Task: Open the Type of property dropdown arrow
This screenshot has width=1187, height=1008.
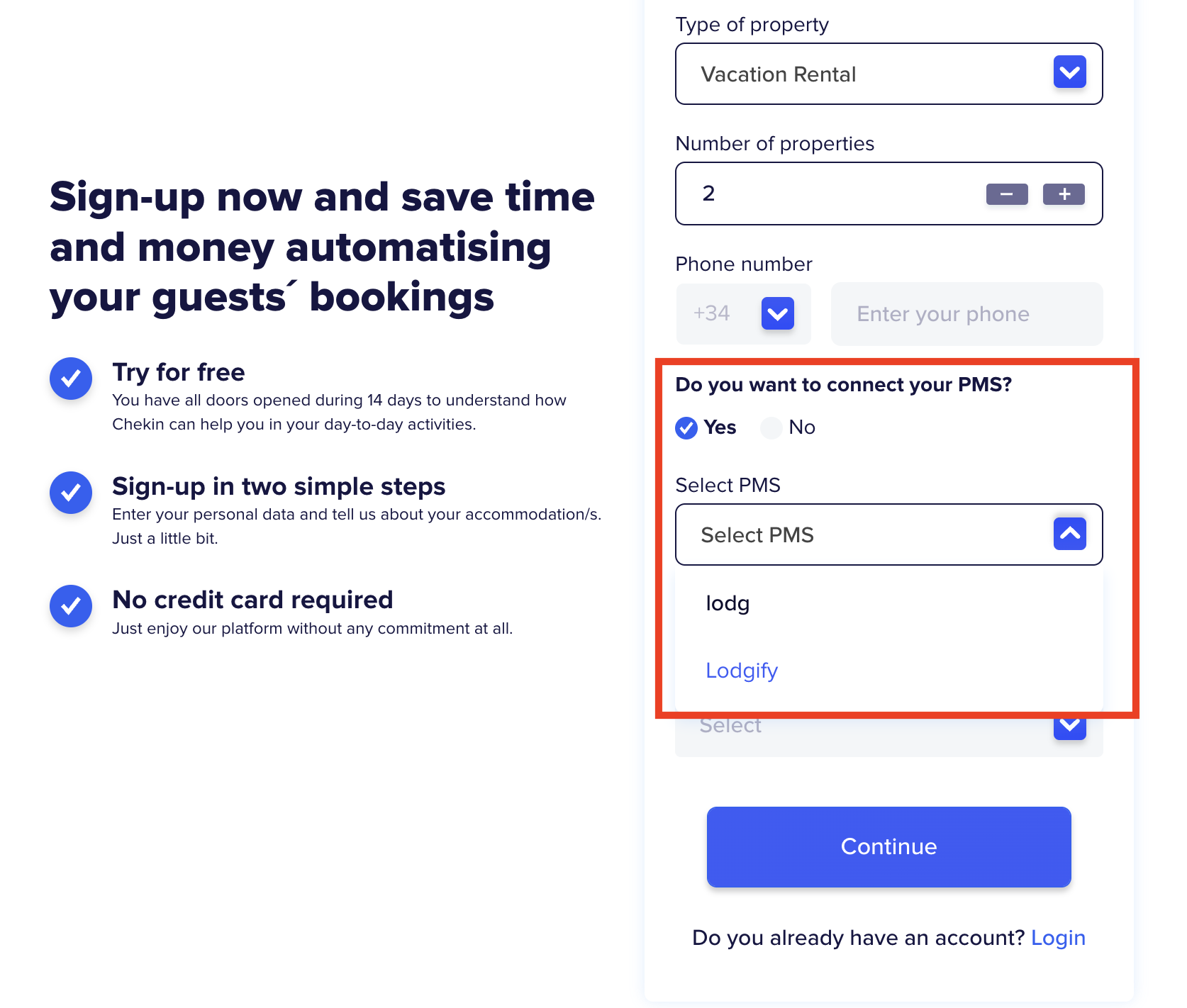Action: click(1069, 72)
